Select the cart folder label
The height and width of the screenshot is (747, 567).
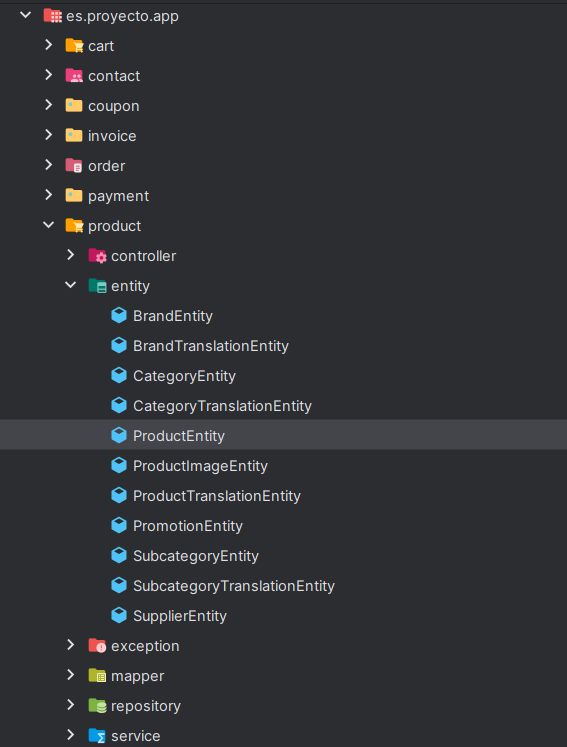tap(101, 46)
